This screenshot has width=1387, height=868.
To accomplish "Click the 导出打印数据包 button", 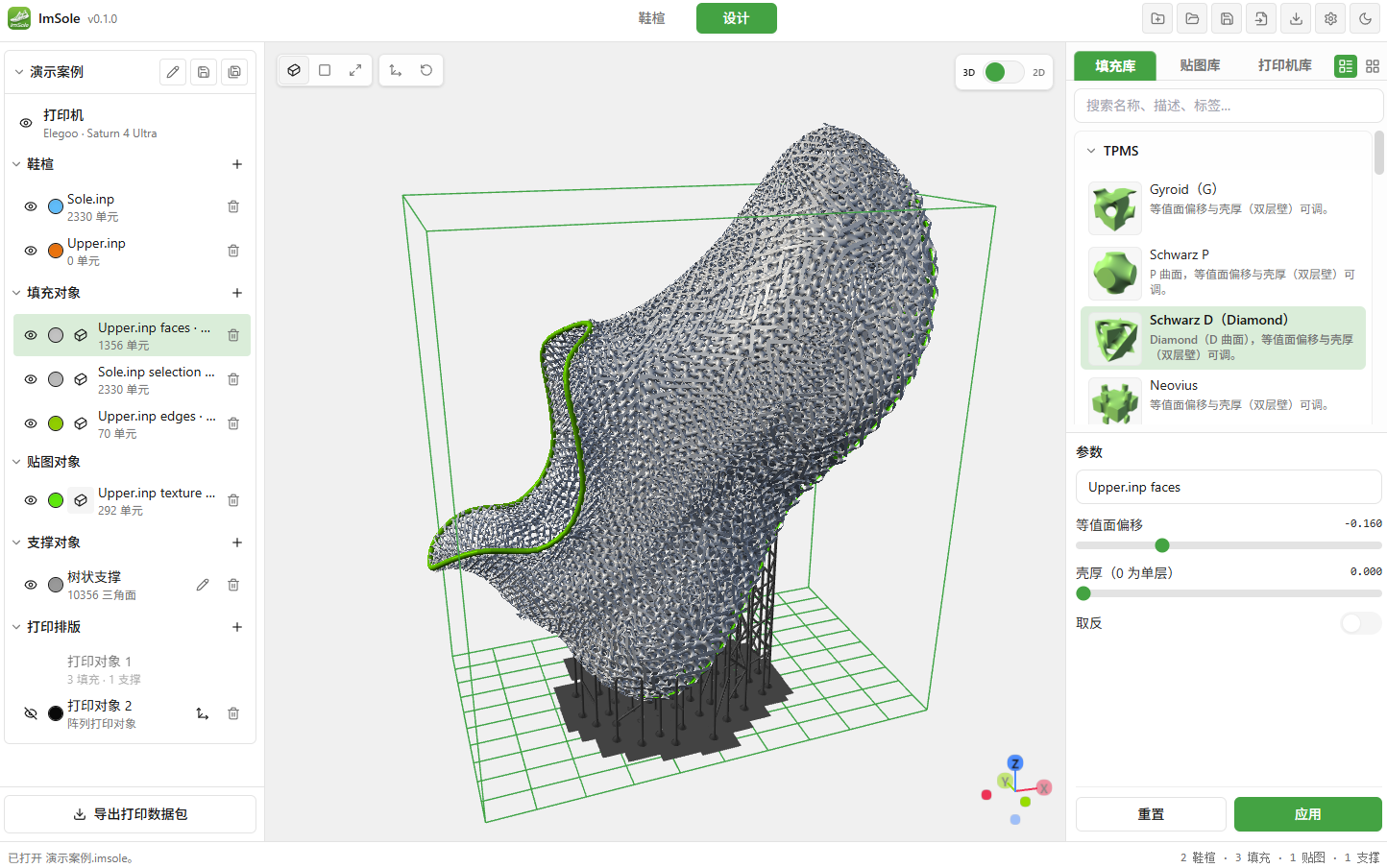I will [131, 814].
